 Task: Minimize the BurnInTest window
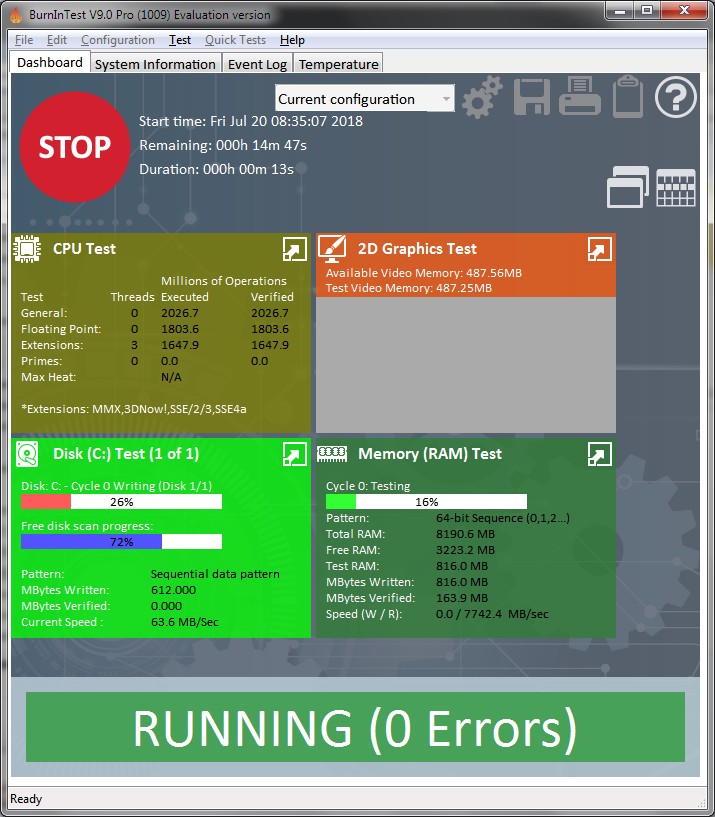click(x=620, y=10)
